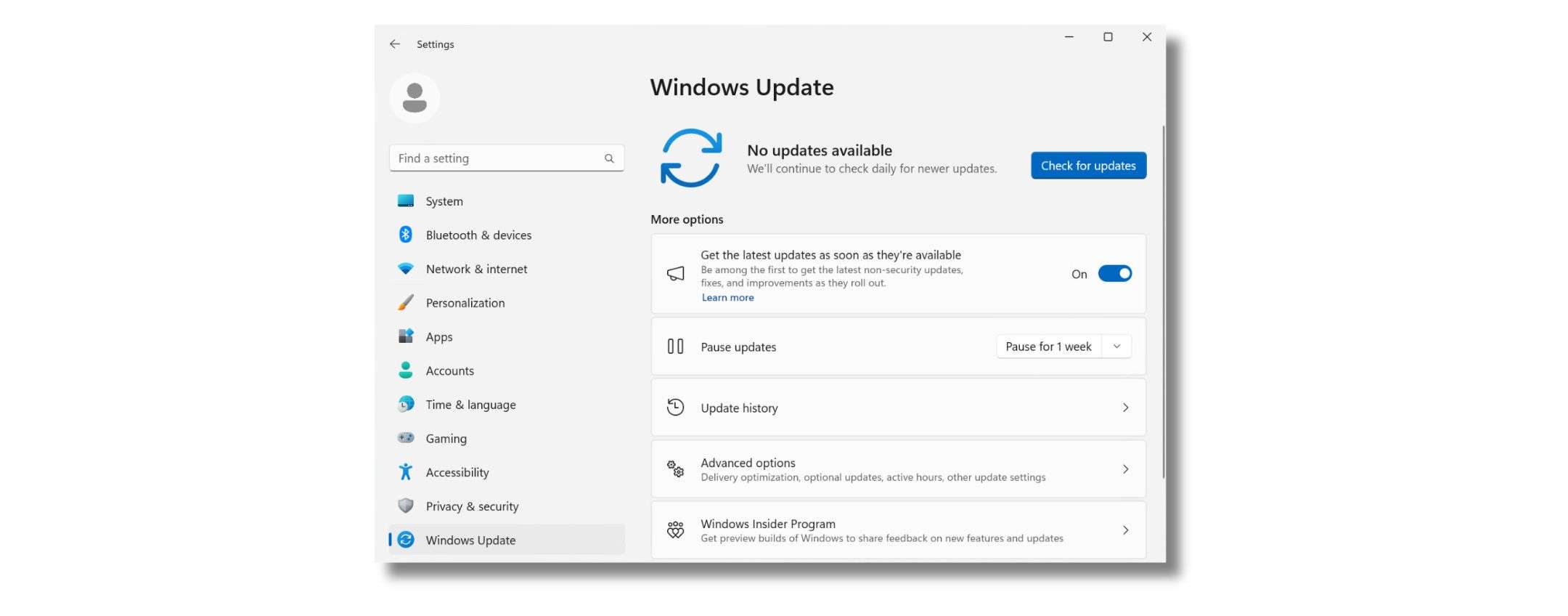The image size is (1568, 616).
Task: Select Privacy & security in sidebar
Action: tap(507, 506)
